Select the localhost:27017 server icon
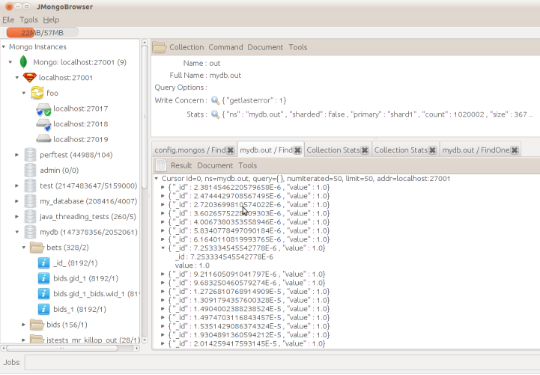The height and width of the screenshot is (375, 540). point(44,109)
